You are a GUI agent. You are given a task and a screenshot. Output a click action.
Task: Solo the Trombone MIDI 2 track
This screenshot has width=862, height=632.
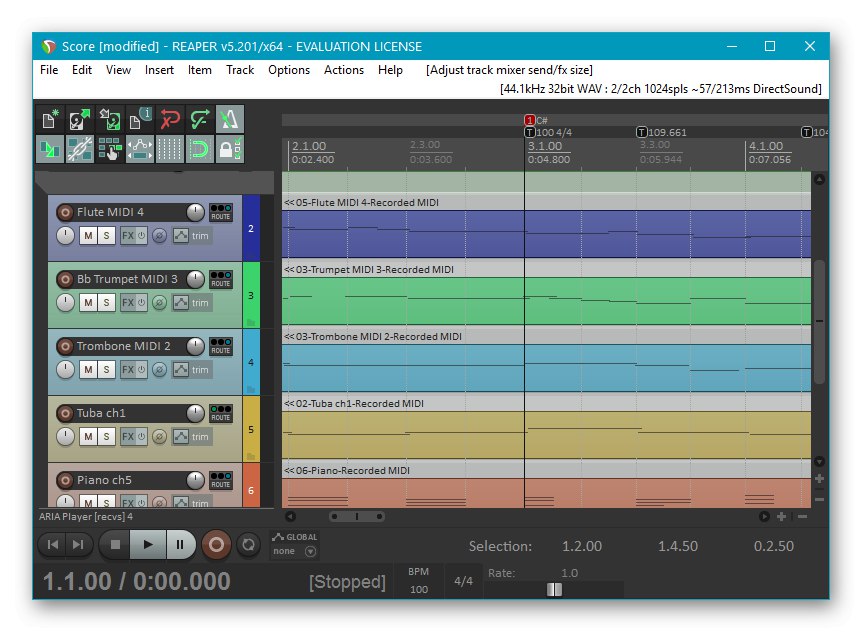click(106, 370)
